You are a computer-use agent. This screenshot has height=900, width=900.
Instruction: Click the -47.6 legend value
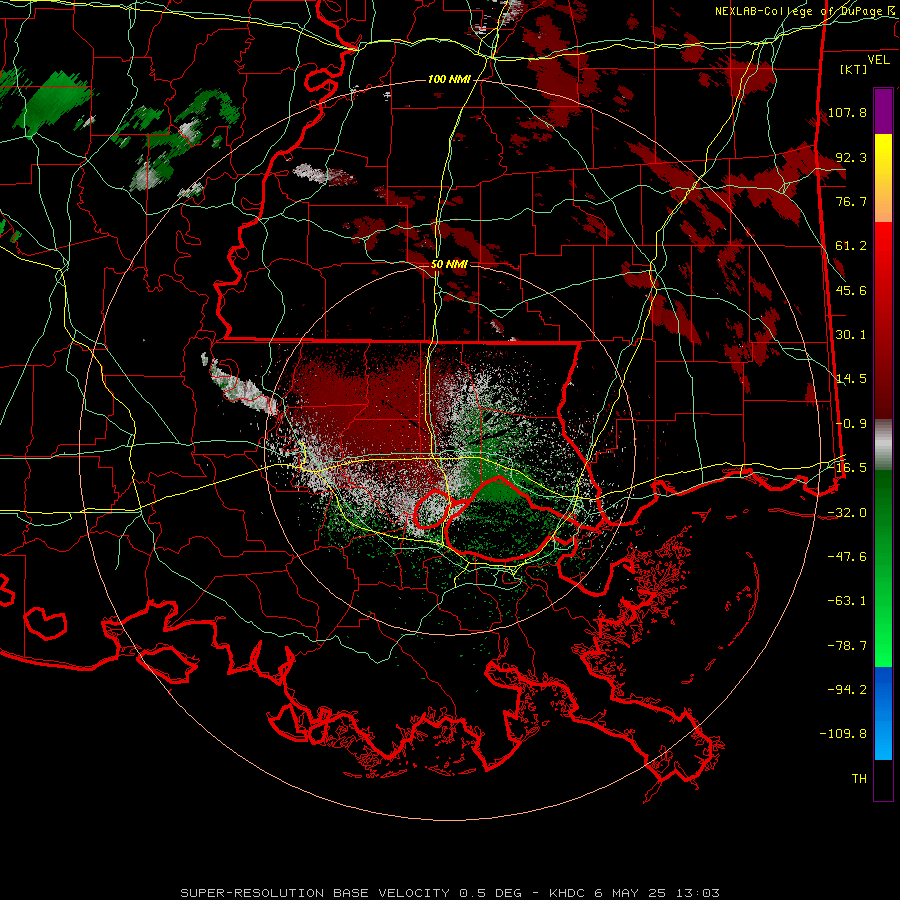pyautogui.click(x=847, y=557)
